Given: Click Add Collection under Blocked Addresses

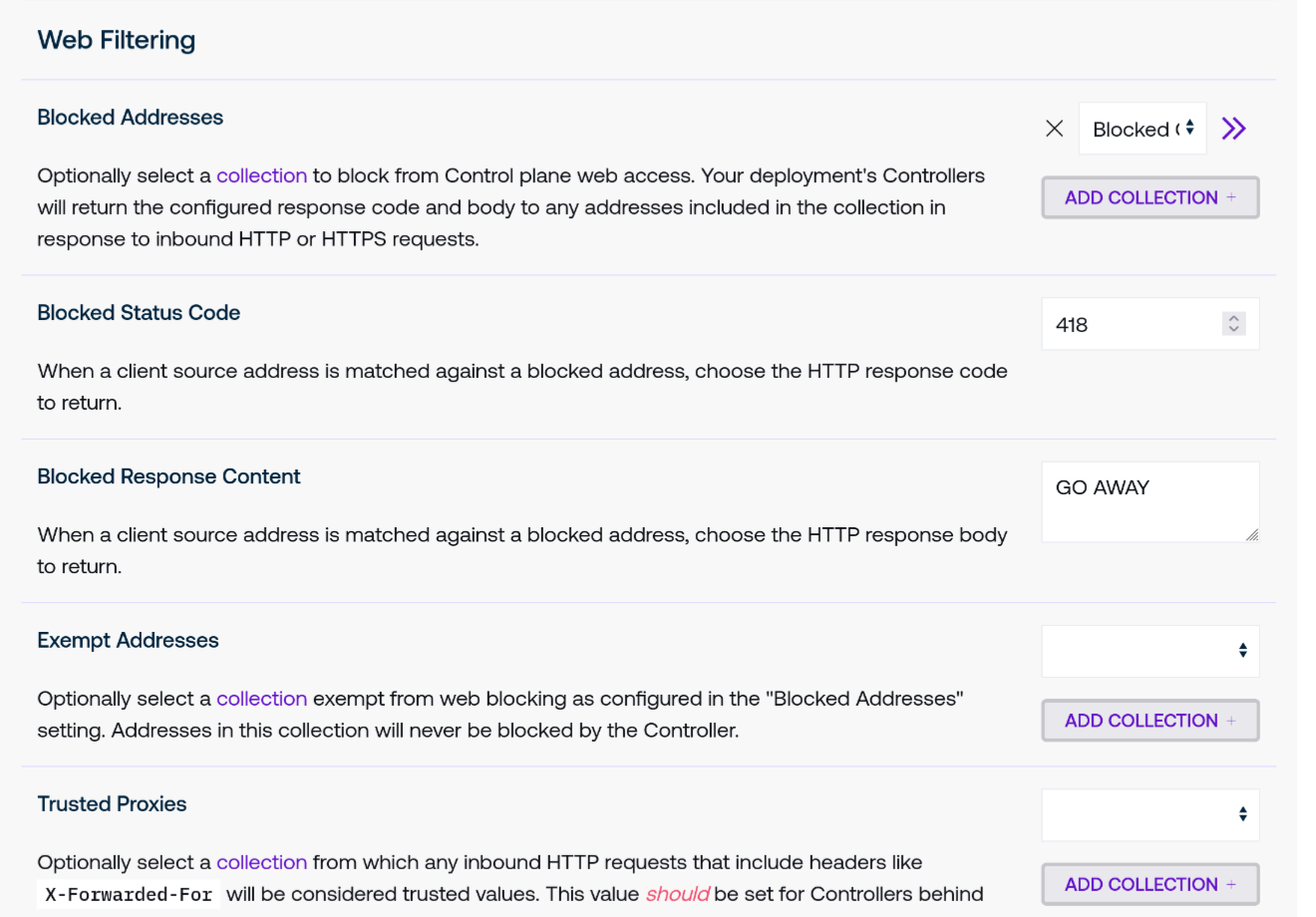Looking at the screenshot, I should (x=1150, y=197).
